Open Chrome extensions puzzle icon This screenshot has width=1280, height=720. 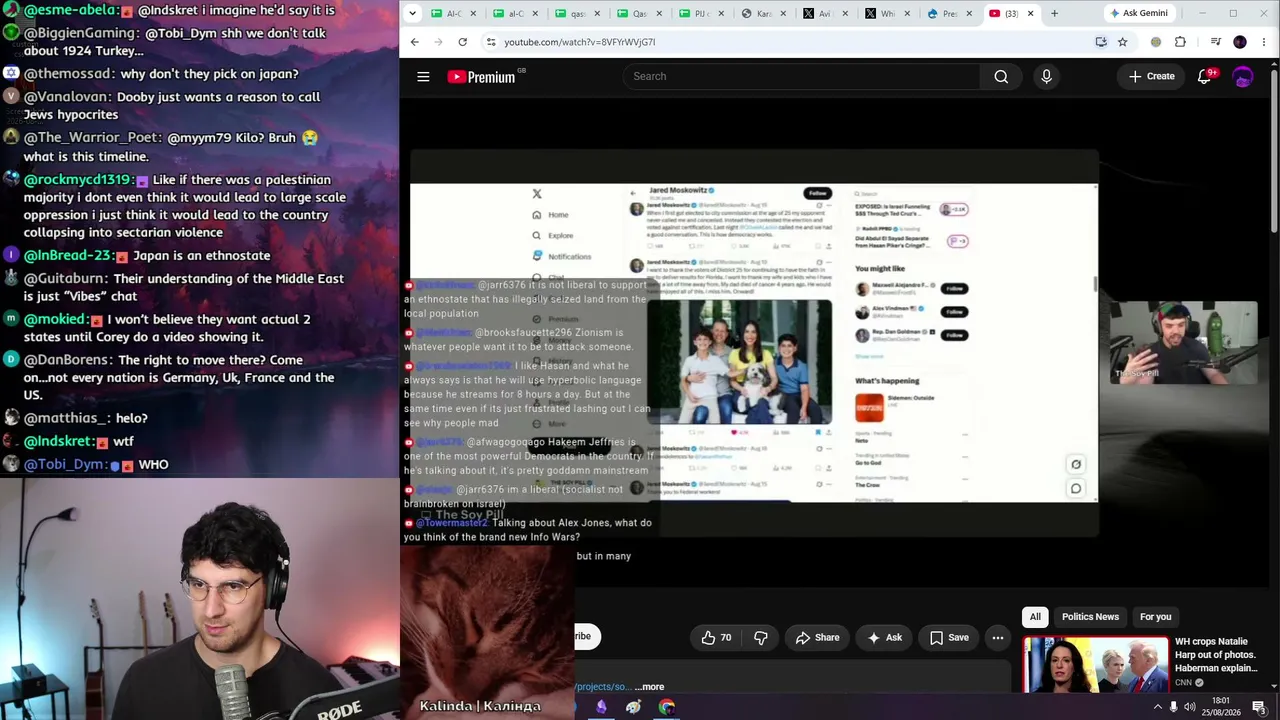click(1180, 42)
